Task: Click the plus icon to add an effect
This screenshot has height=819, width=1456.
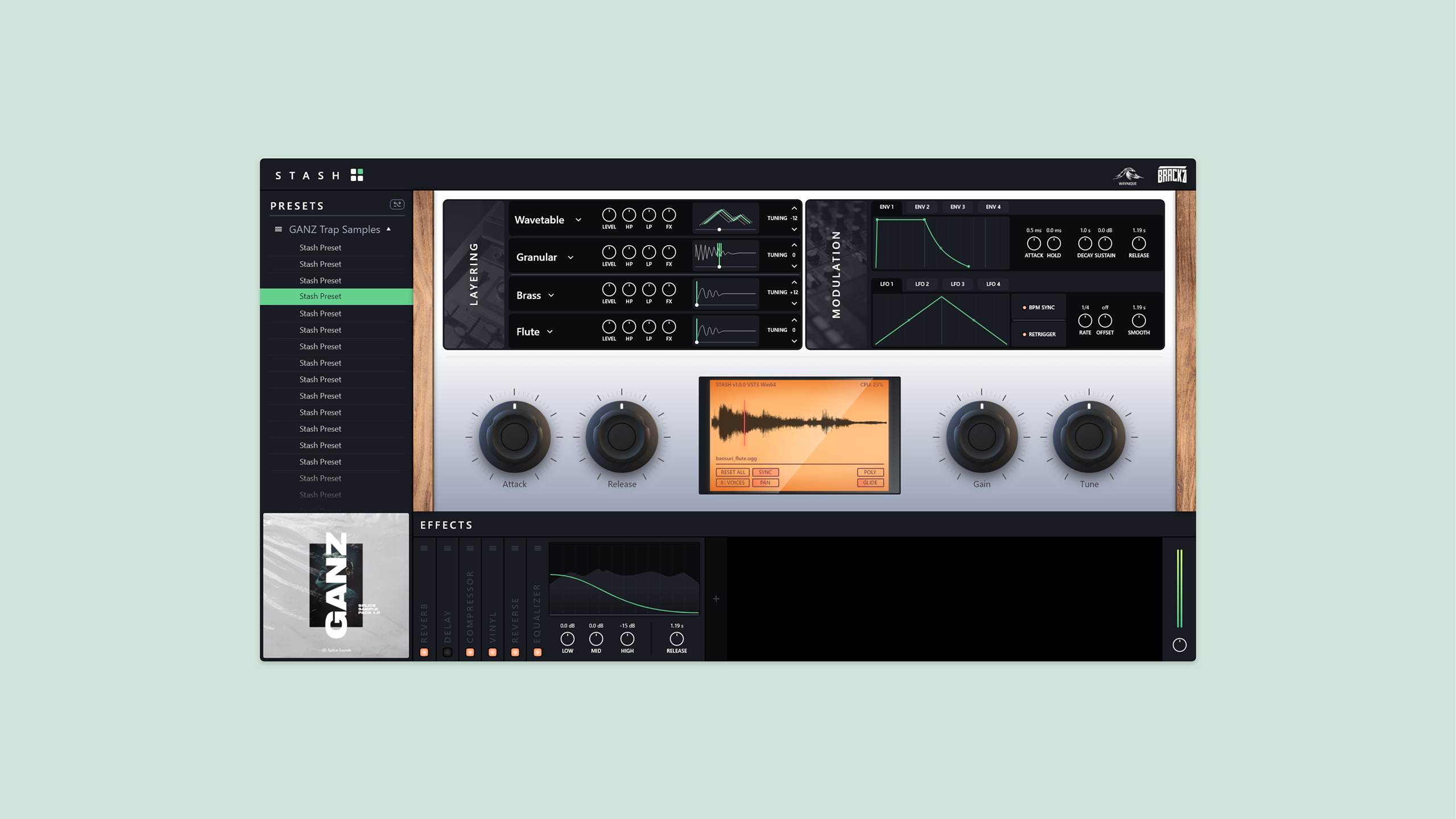Action: [x=715, y=598]
